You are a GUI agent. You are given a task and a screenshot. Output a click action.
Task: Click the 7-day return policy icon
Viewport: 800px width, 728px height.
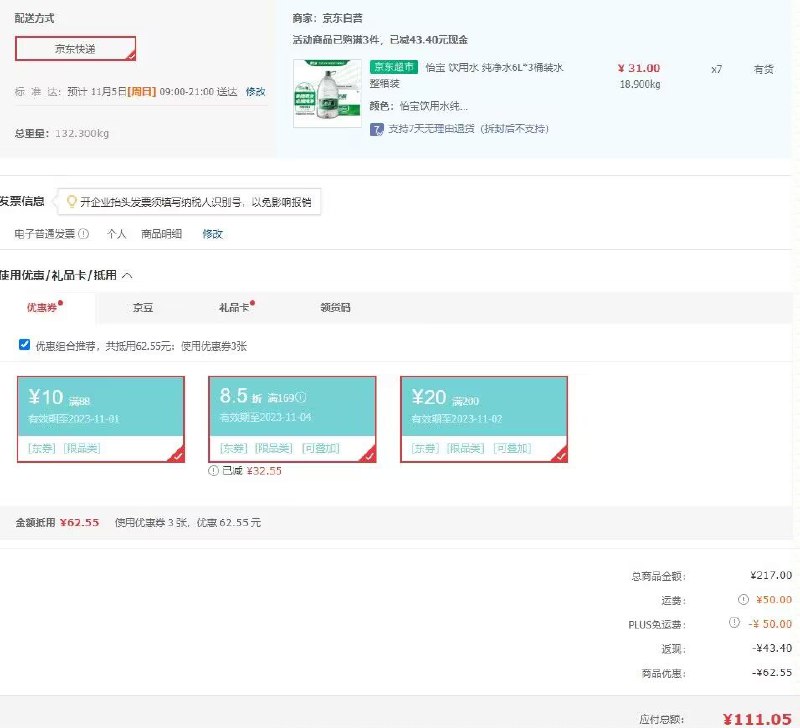pyautogui.click(x=377, y=129)
